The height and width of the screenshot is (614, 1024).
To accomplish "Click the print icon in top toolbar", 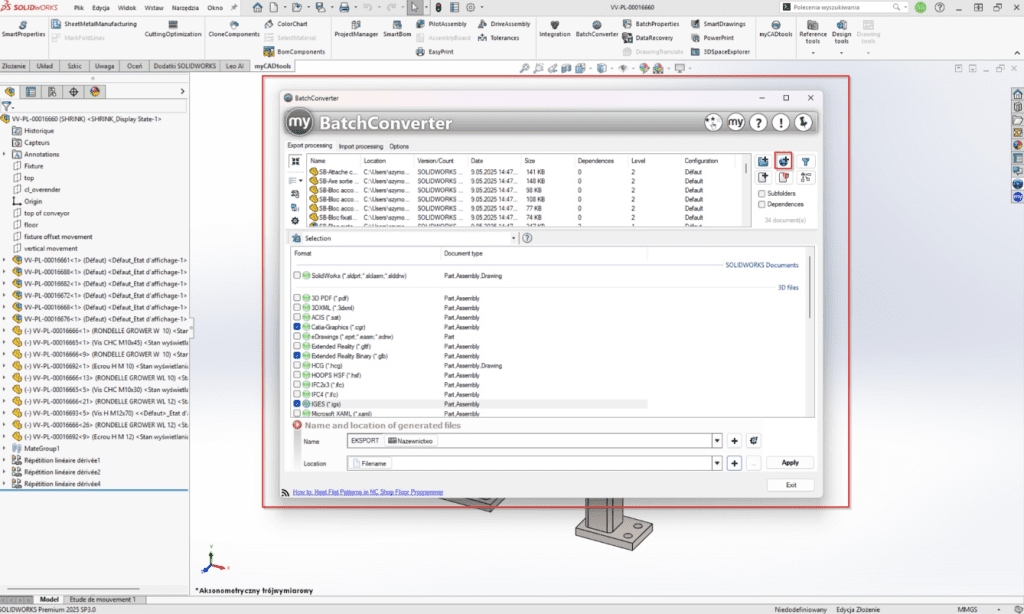I will 344,7.
